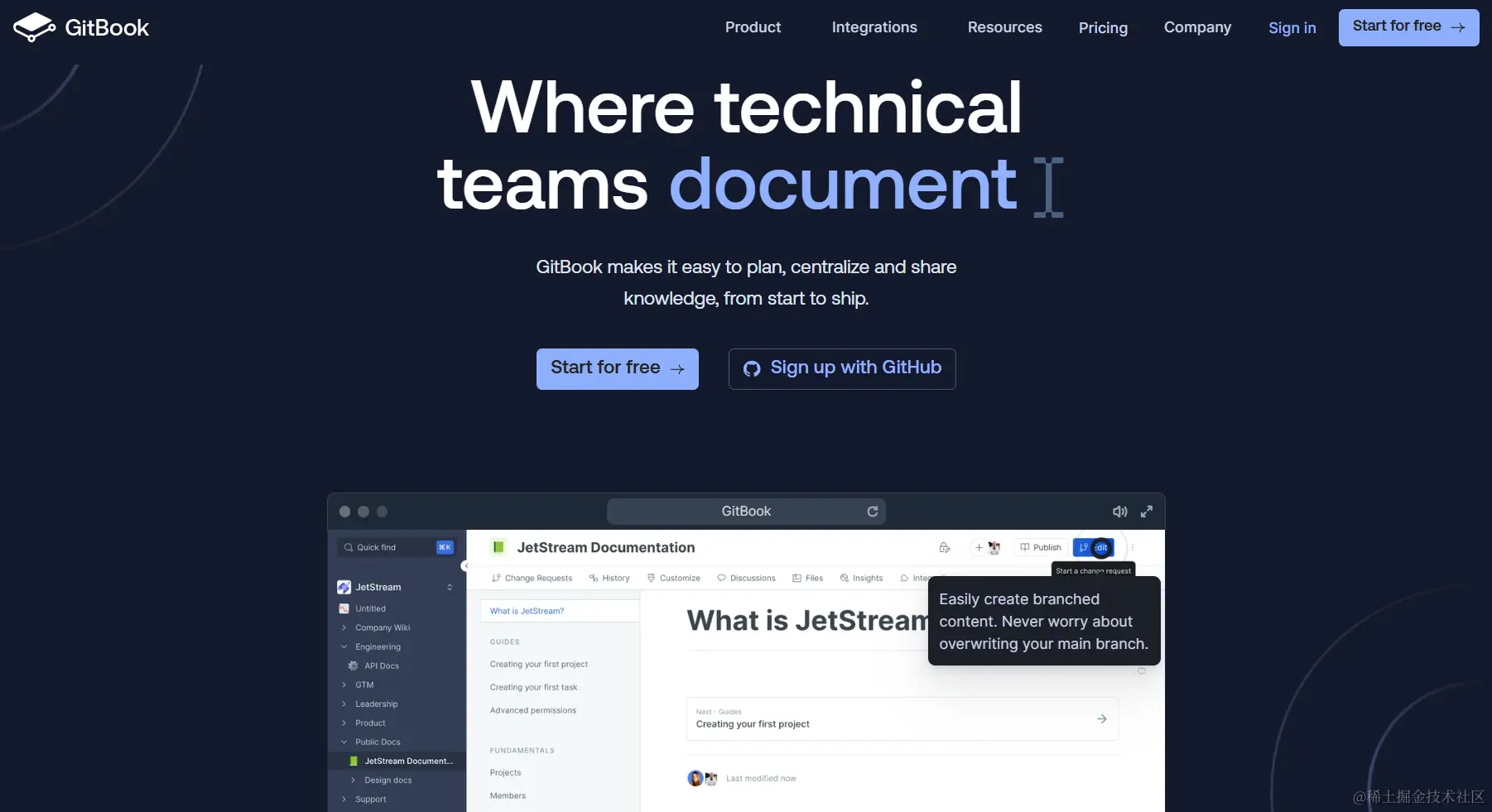Open the History tab
This screenshot has width=1492, height=812.
(609, 578)
